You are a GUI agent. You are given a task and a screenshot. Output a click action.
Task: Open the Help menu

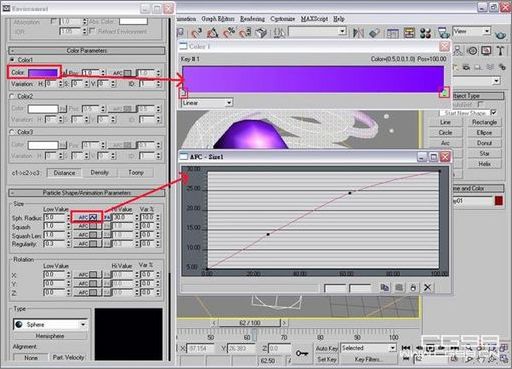[x=339, y=19]
